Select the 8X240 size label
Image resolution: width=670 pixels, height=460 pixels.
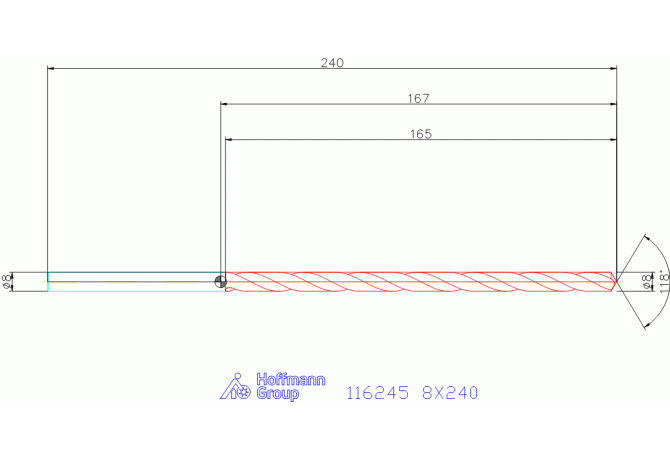[449, 393]
